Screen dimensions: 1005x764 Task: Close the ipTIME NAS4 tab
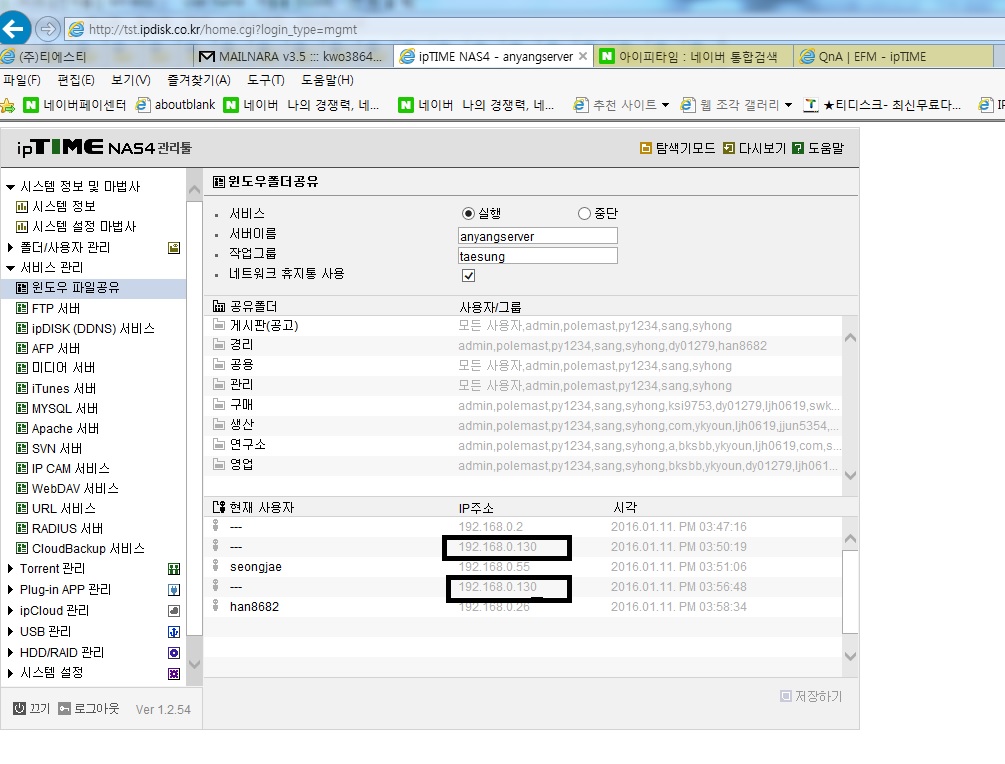pos(583,56)
